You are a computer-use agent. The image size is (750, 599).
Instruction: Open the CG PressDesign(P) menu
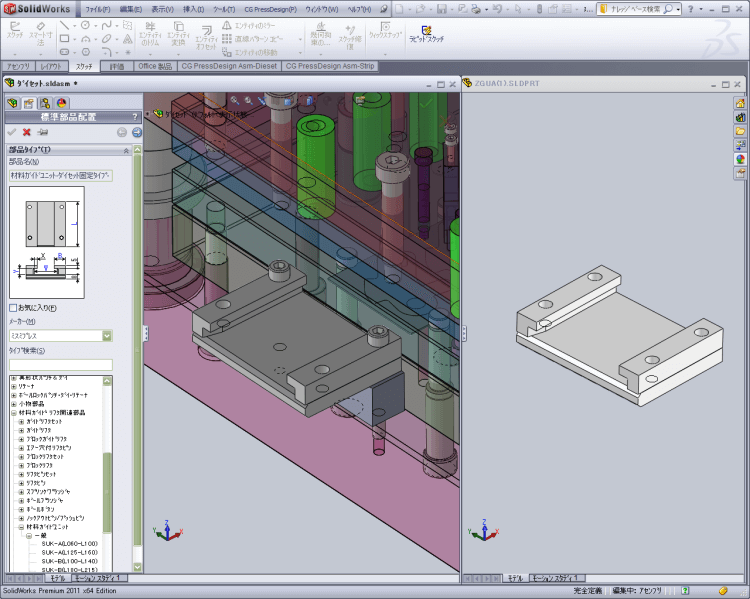(x=270, y=9)
